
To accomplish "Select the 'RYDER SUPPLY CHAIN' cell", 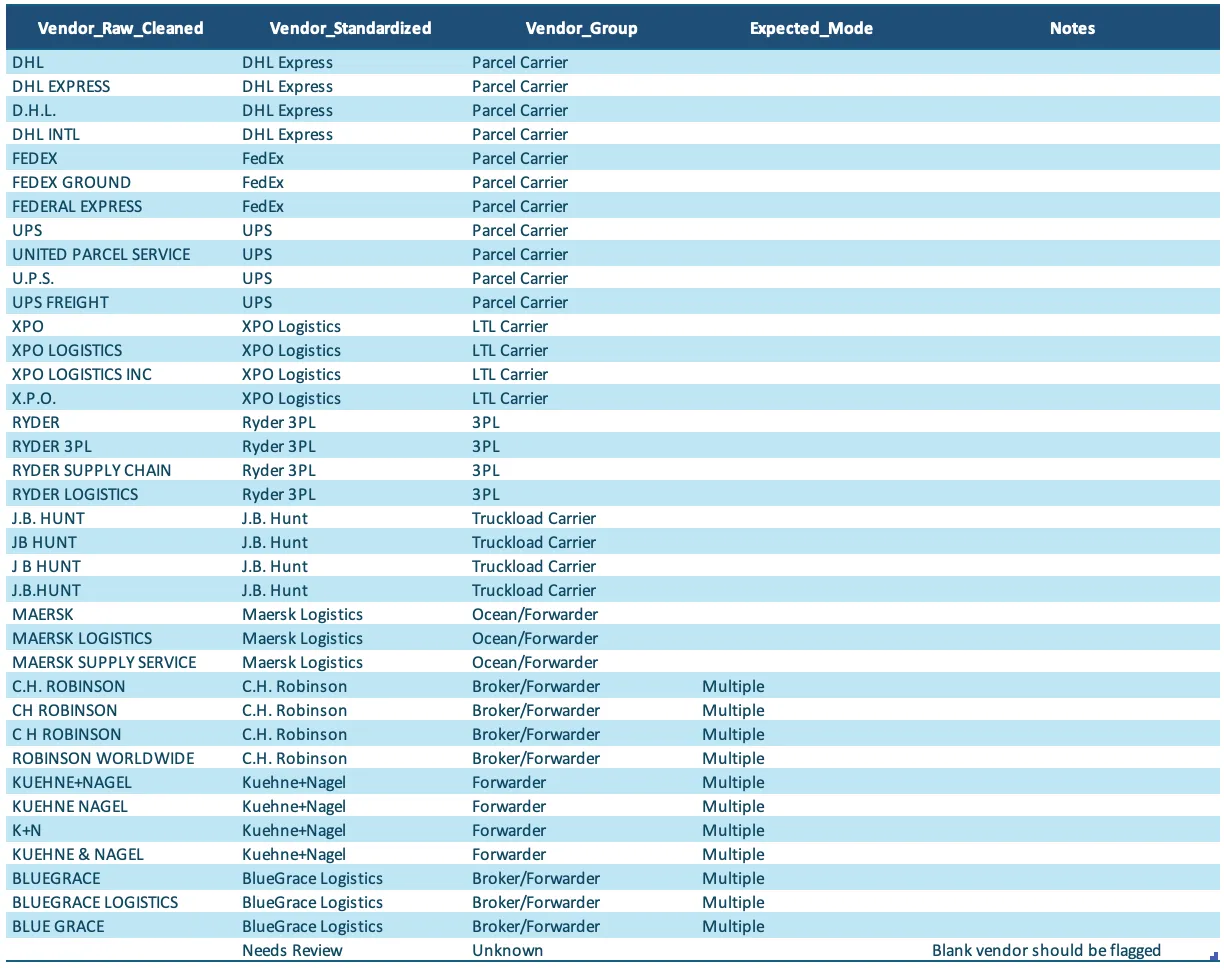I will [121, 470].
